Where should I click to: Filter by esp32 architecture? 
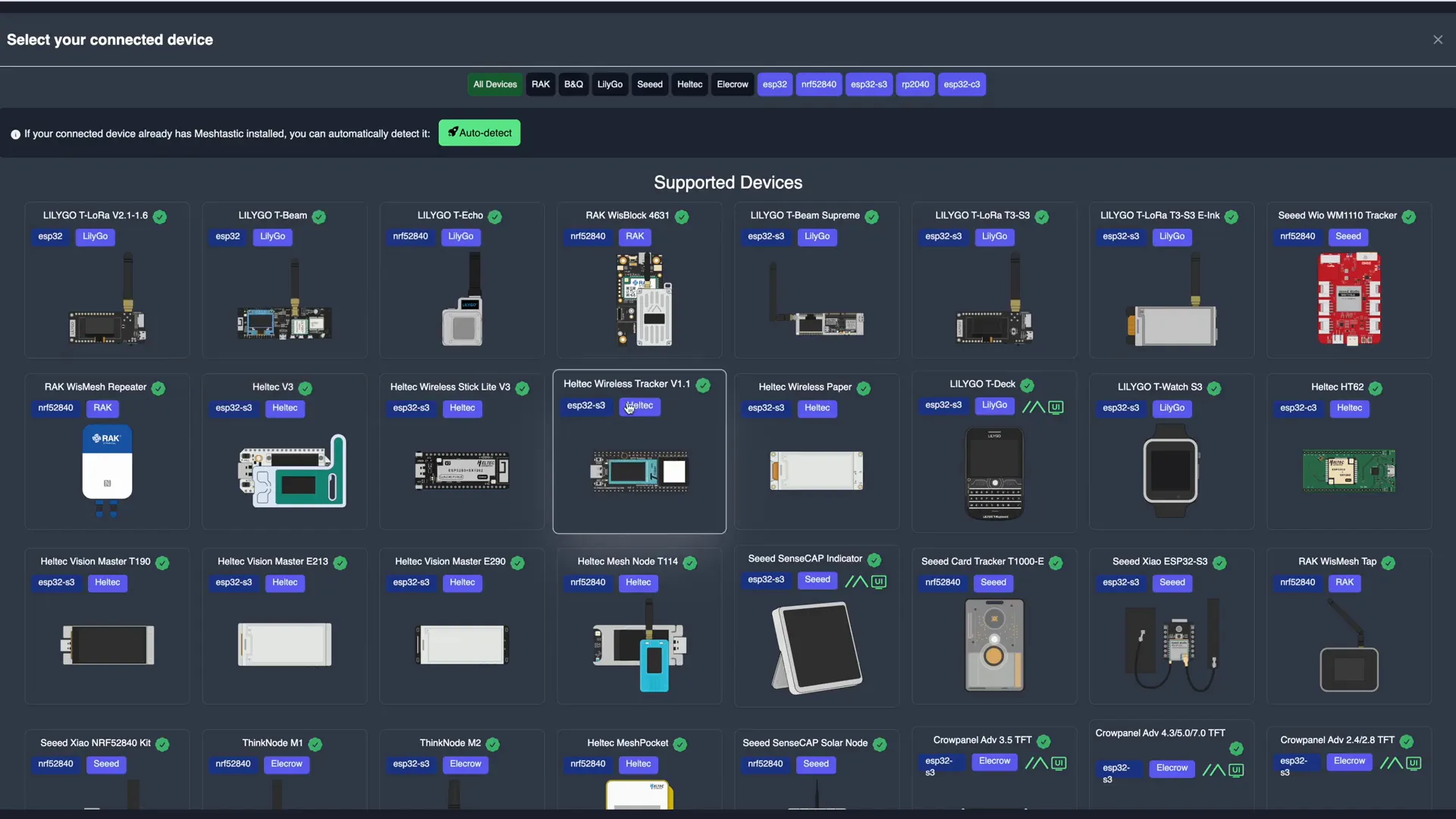pos(774,84)
